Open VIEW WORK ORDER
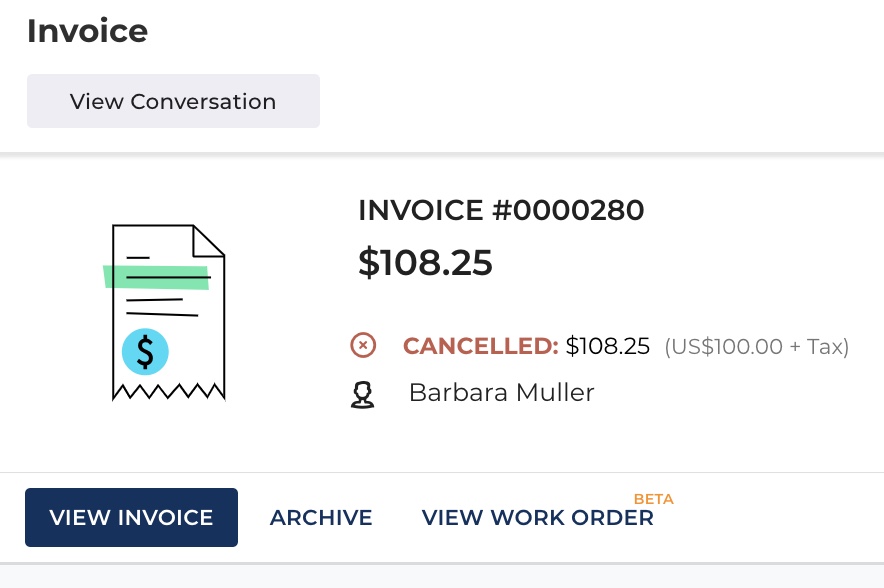This screenshot has height=588, width=884. coord(537,517)
